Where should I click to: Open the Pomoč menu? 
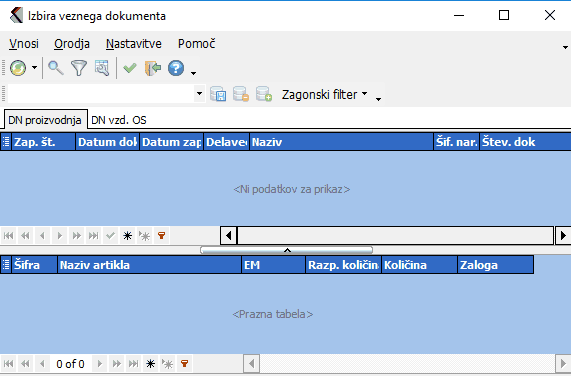196,44
